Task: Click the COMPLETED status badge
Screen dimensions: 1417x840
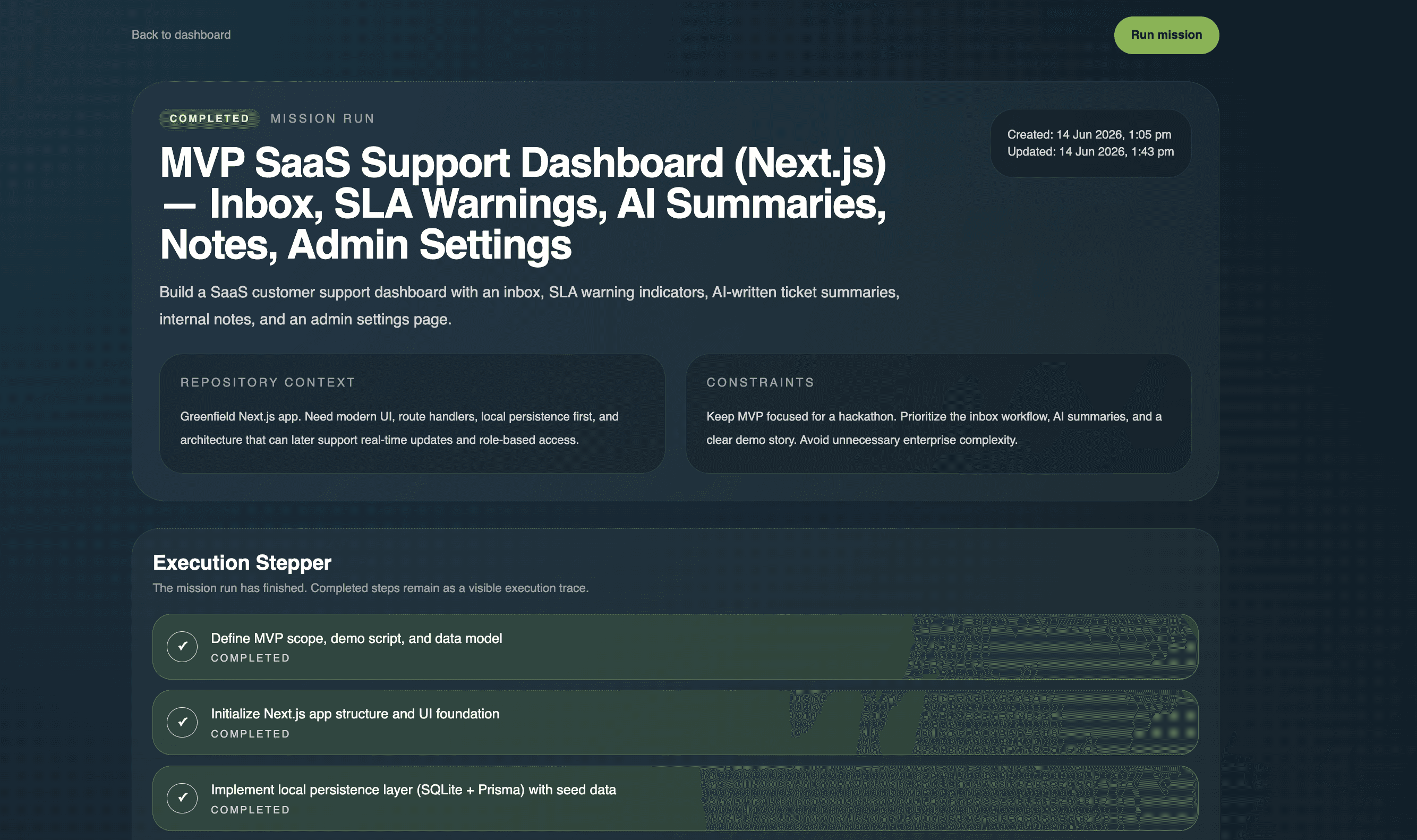Action: [x=209, y=118]
